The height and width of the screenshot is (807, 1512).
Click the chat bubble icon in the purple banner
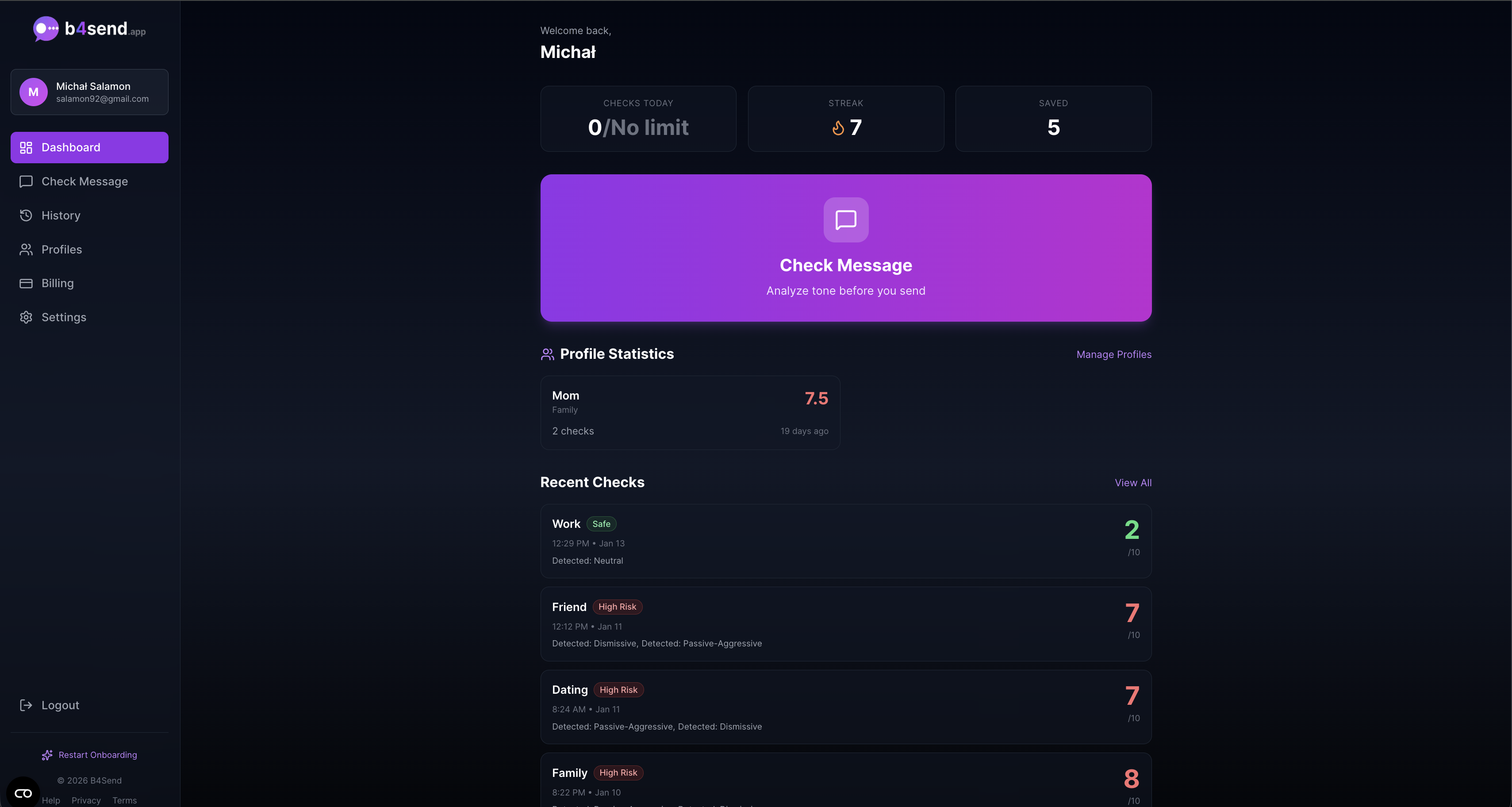(x=845, y=220)
